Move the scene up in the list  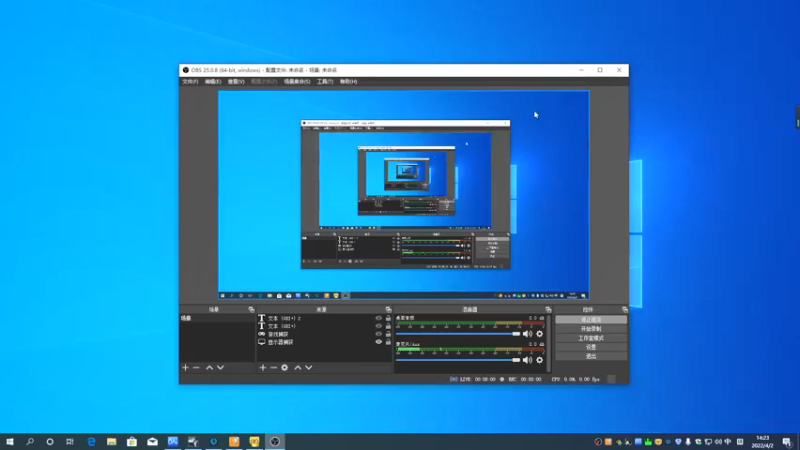tap(209, 367)
